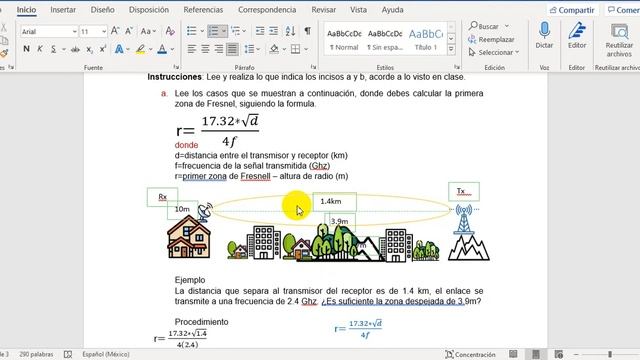The height and width of the screenshot is (360, 640).
Task: Open font color dropdown arrow
Action: [172, 49]
